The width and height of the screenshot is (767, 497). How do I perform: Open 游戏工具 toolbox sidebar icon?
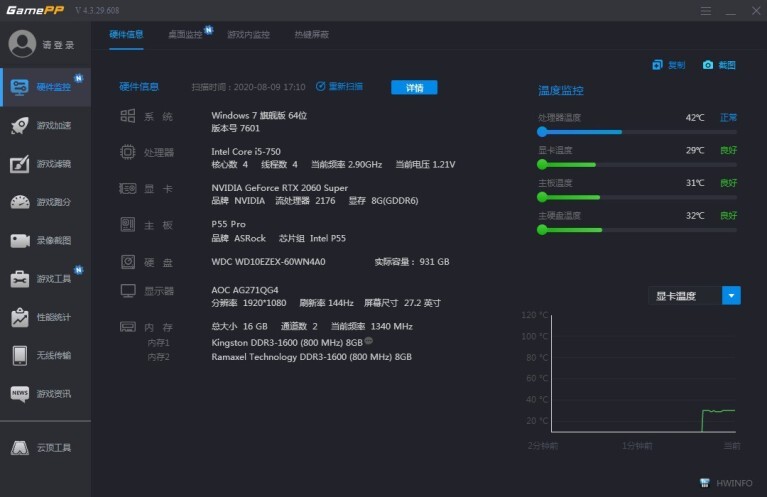click(x=20, y=279)
